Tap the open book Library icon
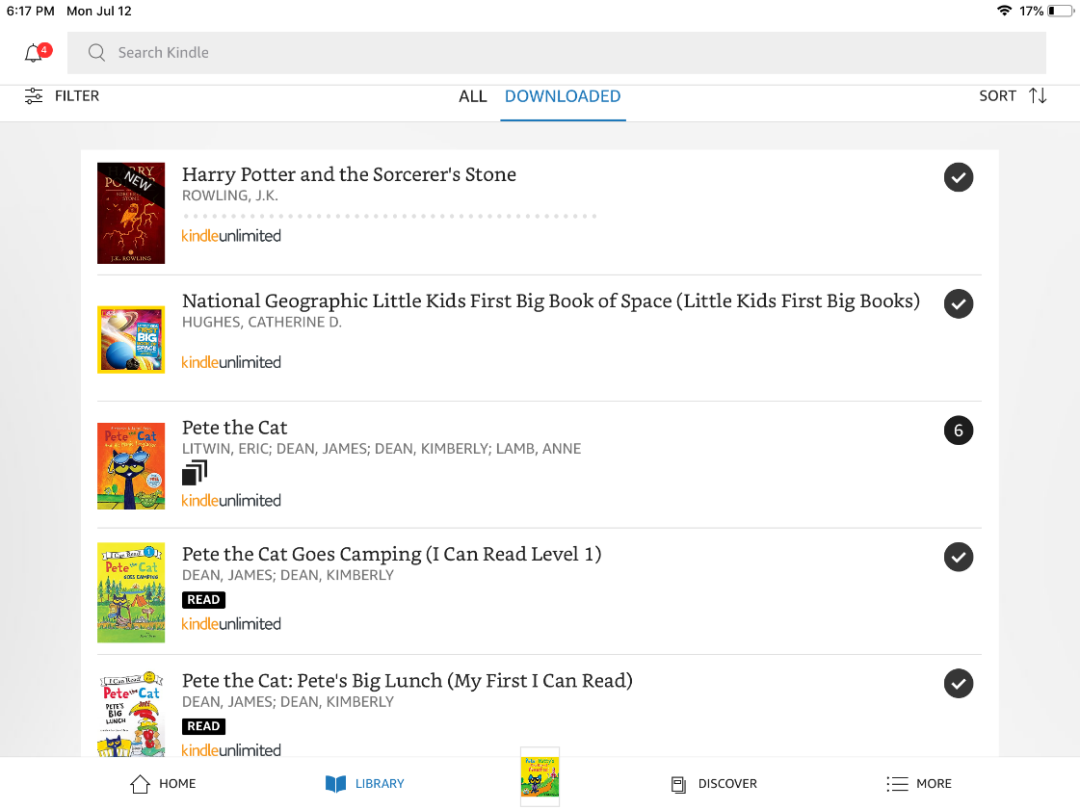This screenshot has width=1080, height=810. [335, 784]
